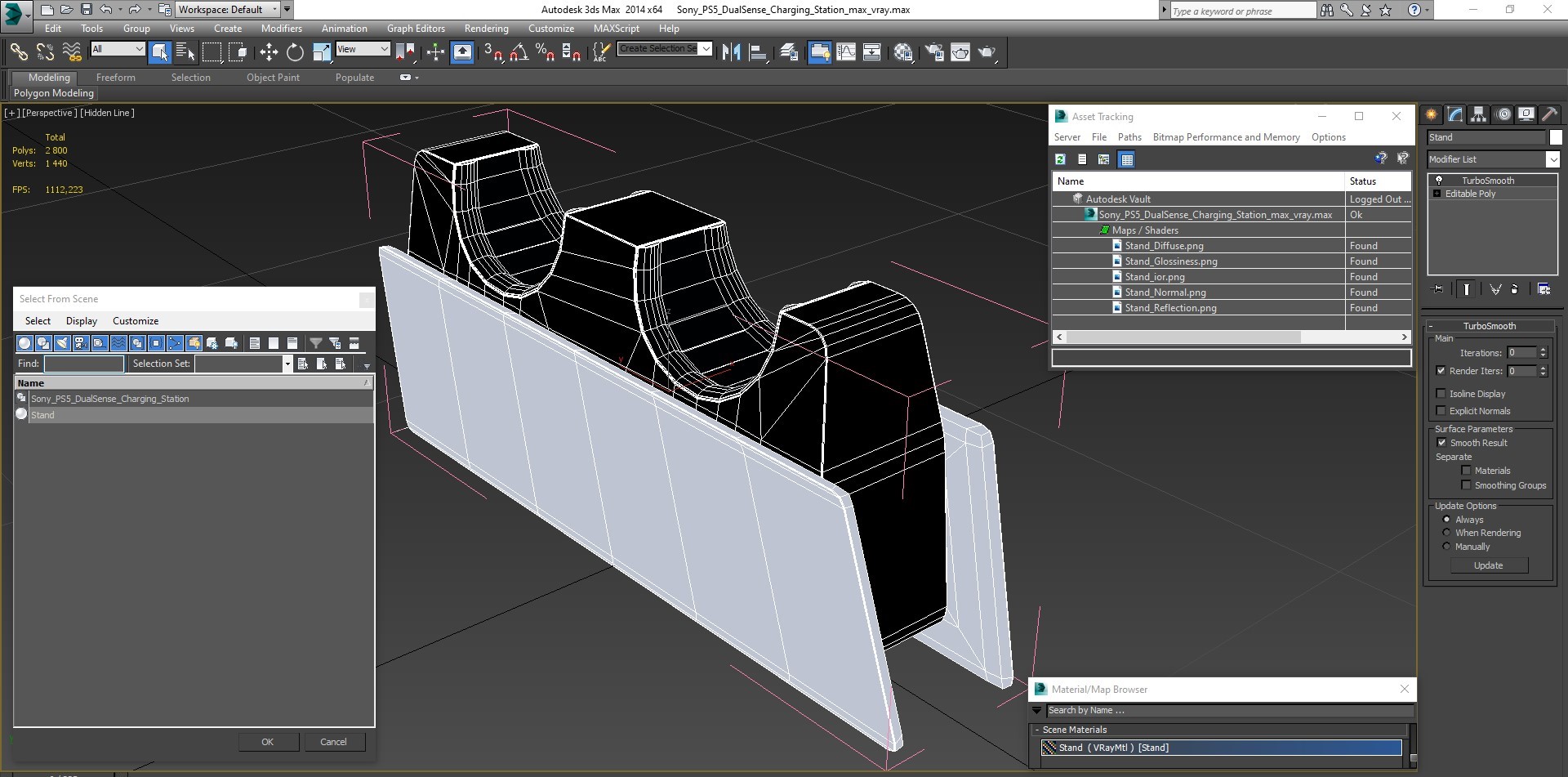1568x777 pixels.
Task: Click Refresh icon in Asset Tracking
Action: 1060,159
